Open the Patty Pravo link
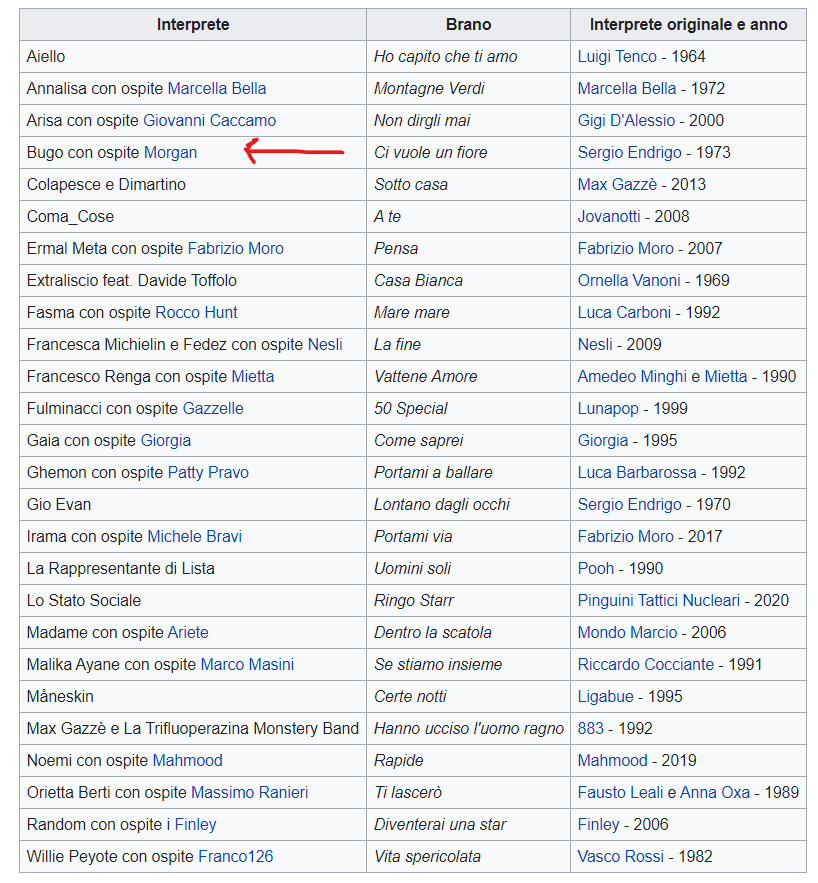 pyautogui.click(x=208, y=473)
